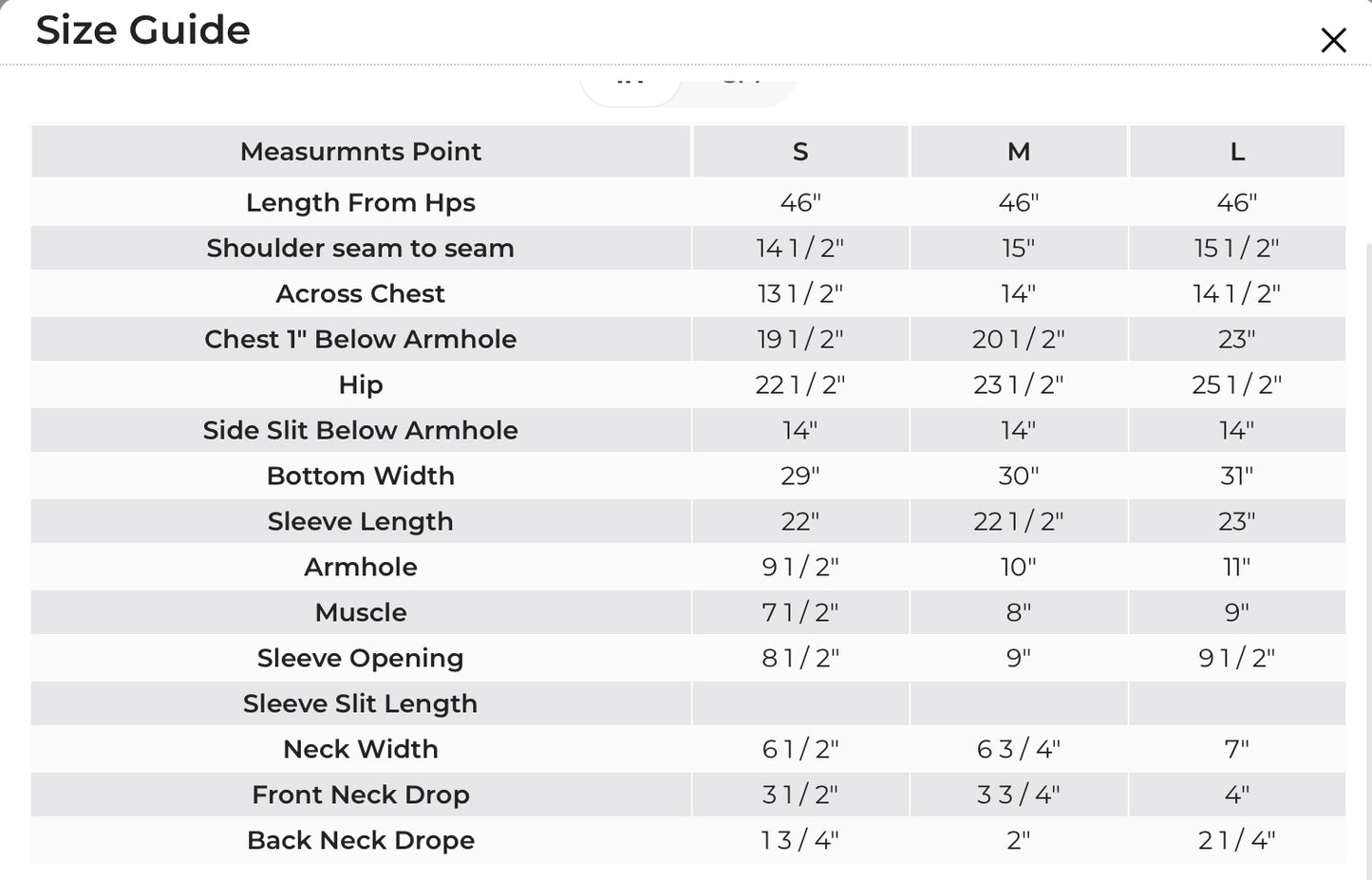Select the Neck Width row label
Viewport: 1372px width, 880px height.
pyautogui.click(x=361, y=749)
